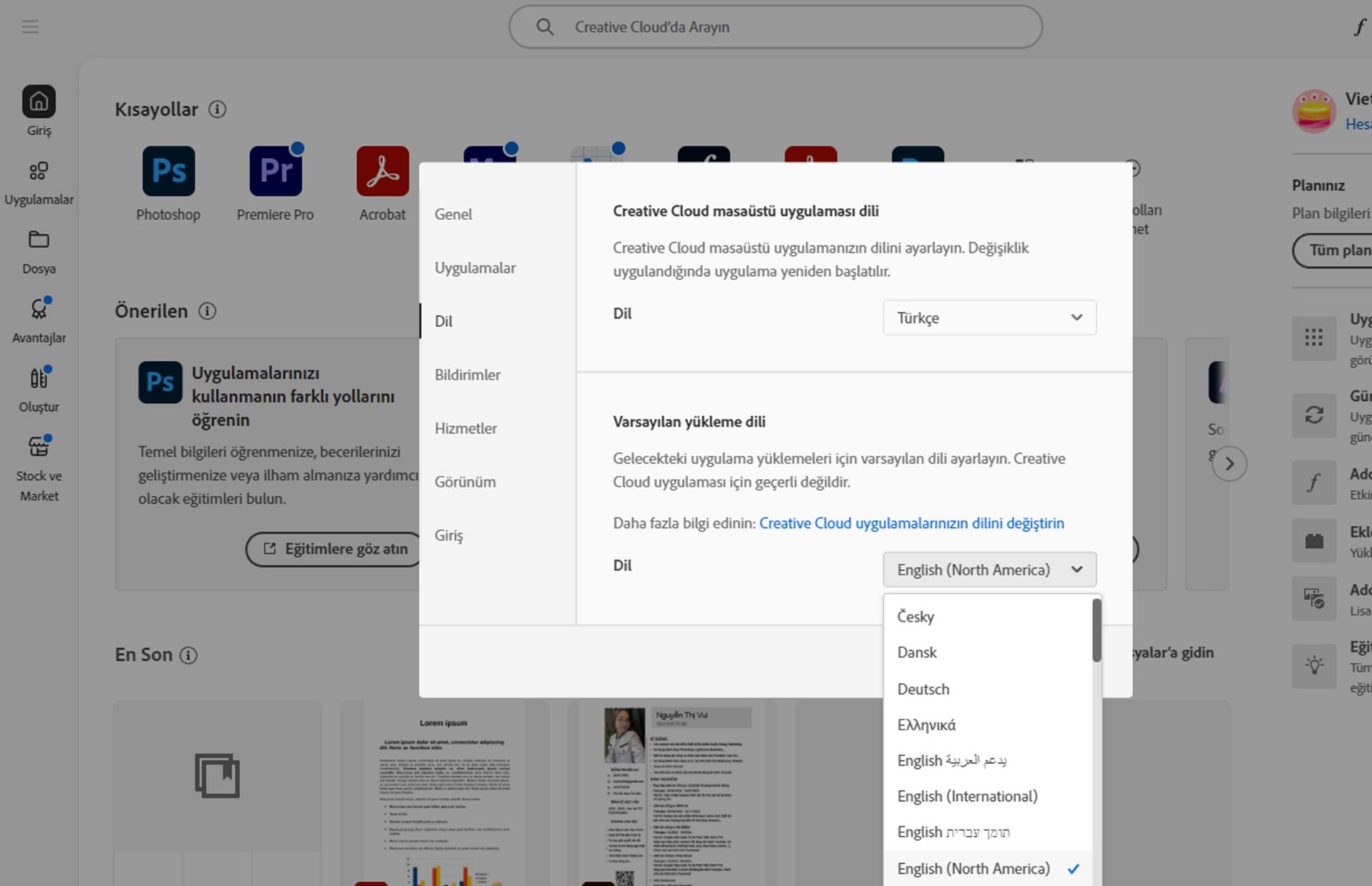Open the Dosya folder icon
This screenshot has height=886, width=1372.
39,240
